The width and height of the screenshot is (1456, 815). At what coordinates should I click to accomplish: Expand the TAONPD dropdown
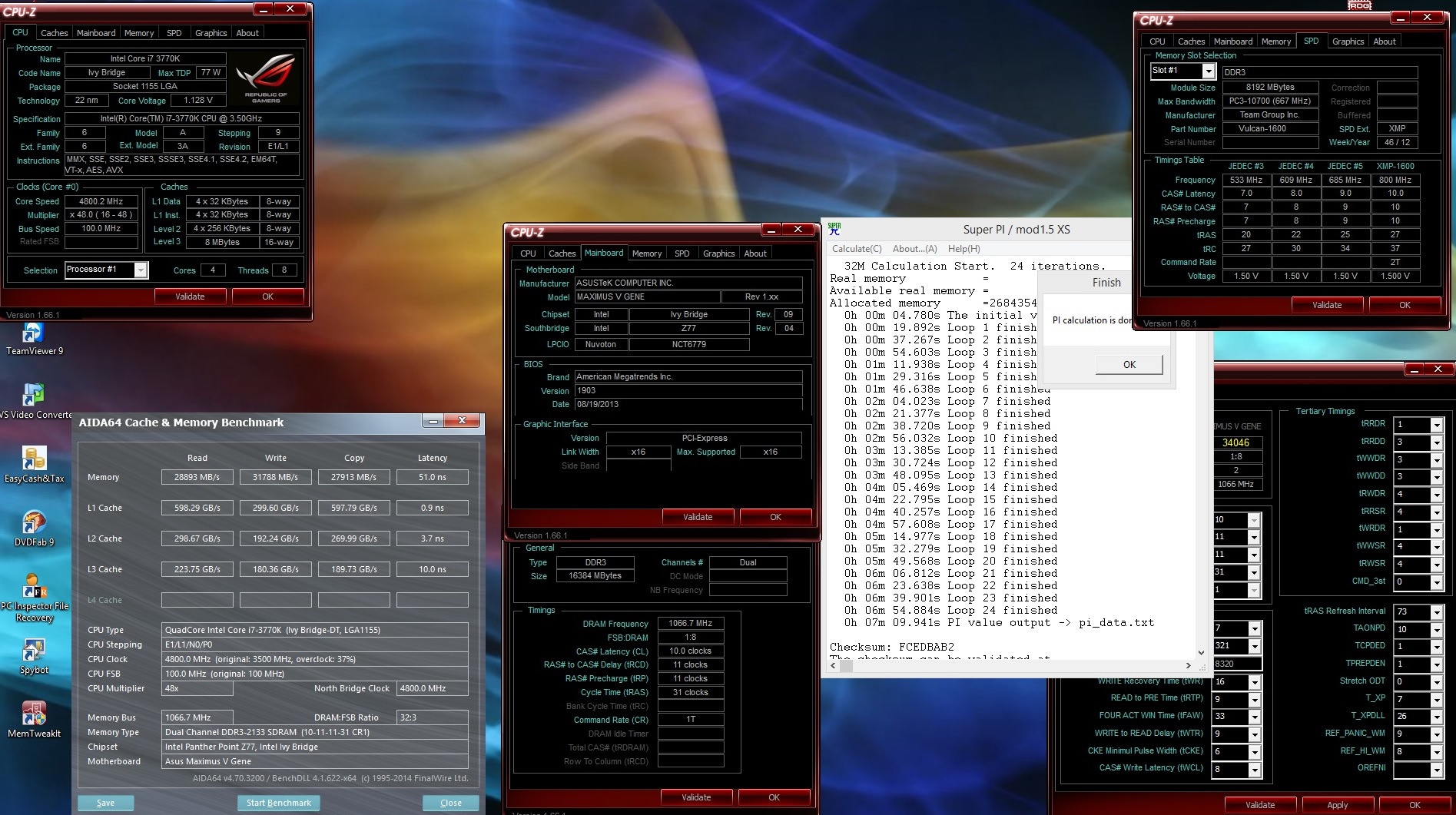(x=1436, y=630)
